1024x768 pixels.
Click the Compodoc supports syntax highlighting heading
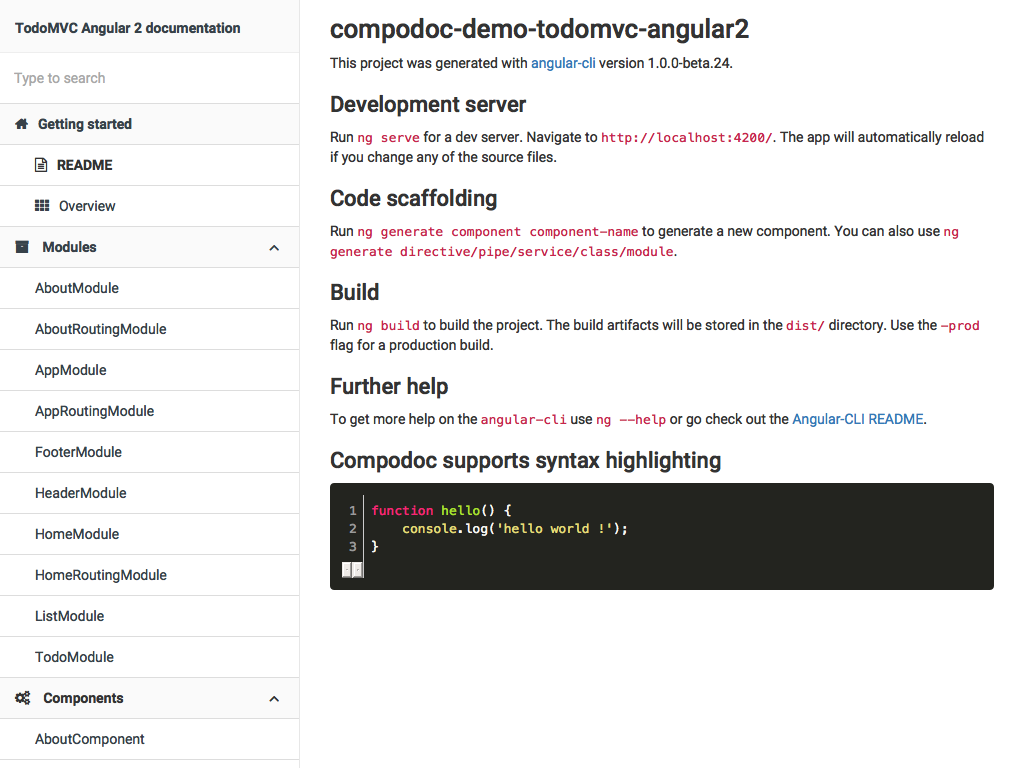(x=526, y=460)
